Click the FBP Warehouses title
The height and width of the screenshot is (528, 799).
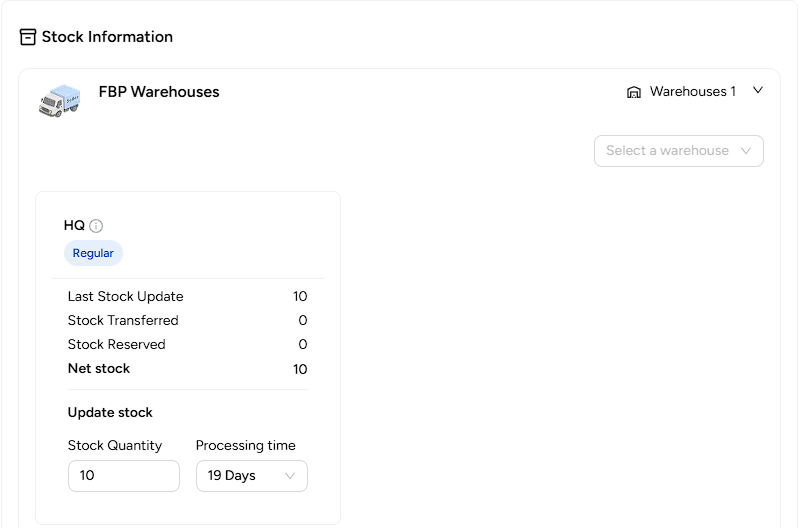(x=159, y=92)
